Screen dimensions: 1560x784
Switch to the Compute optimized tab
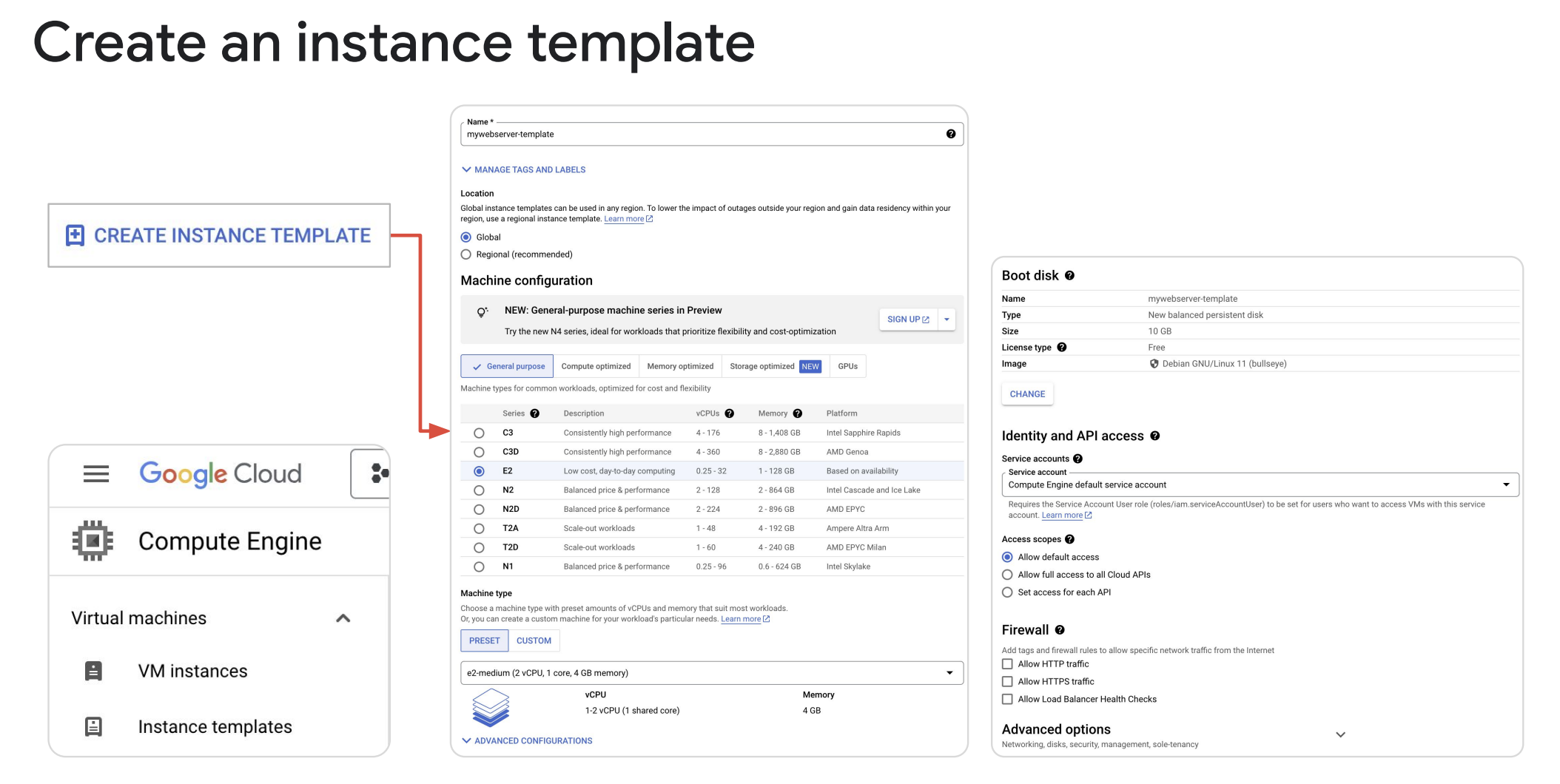pyautogui.click(x=596, y=366)
